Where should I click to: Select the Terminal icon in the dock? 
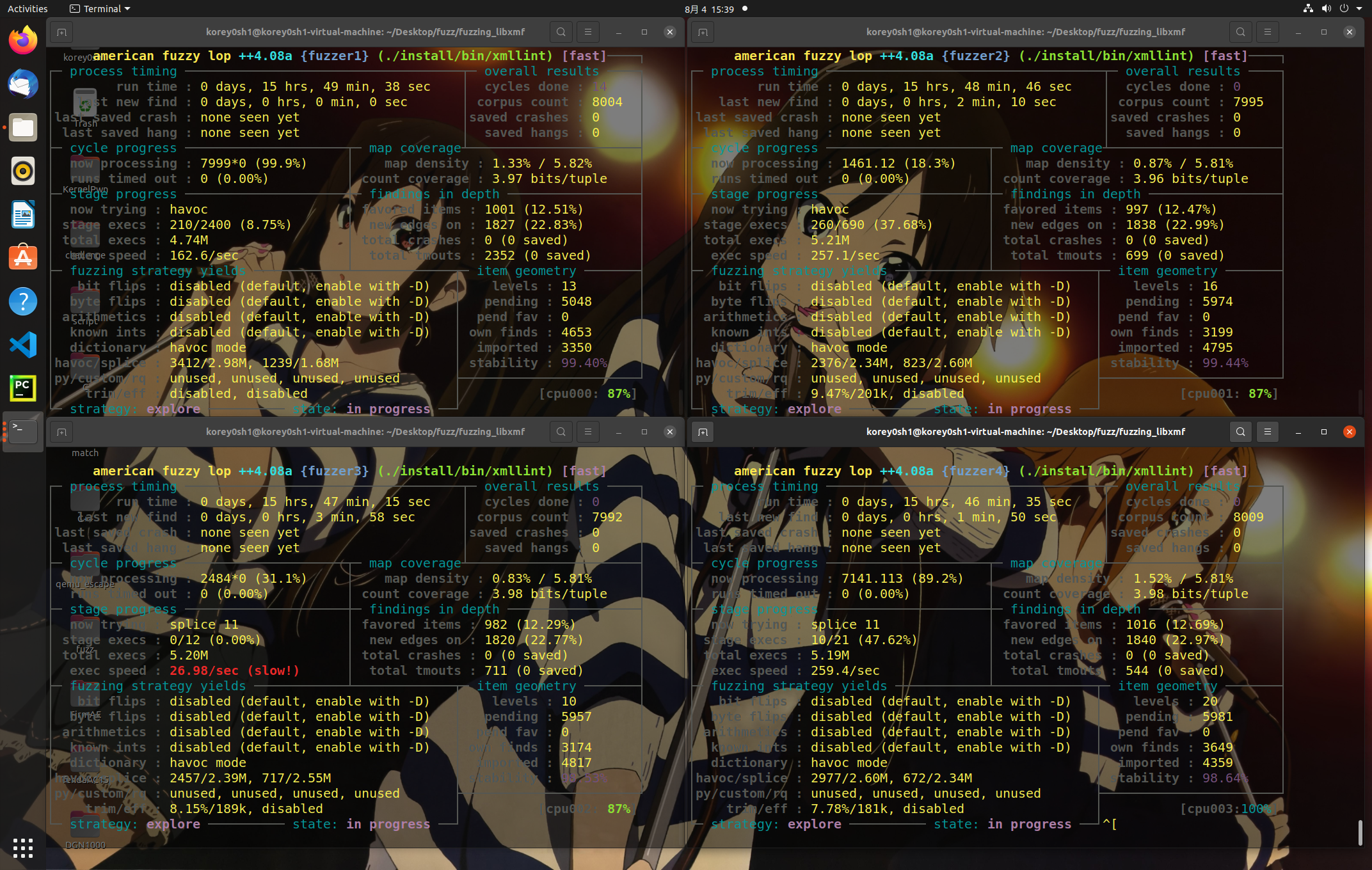coord(23,432)
